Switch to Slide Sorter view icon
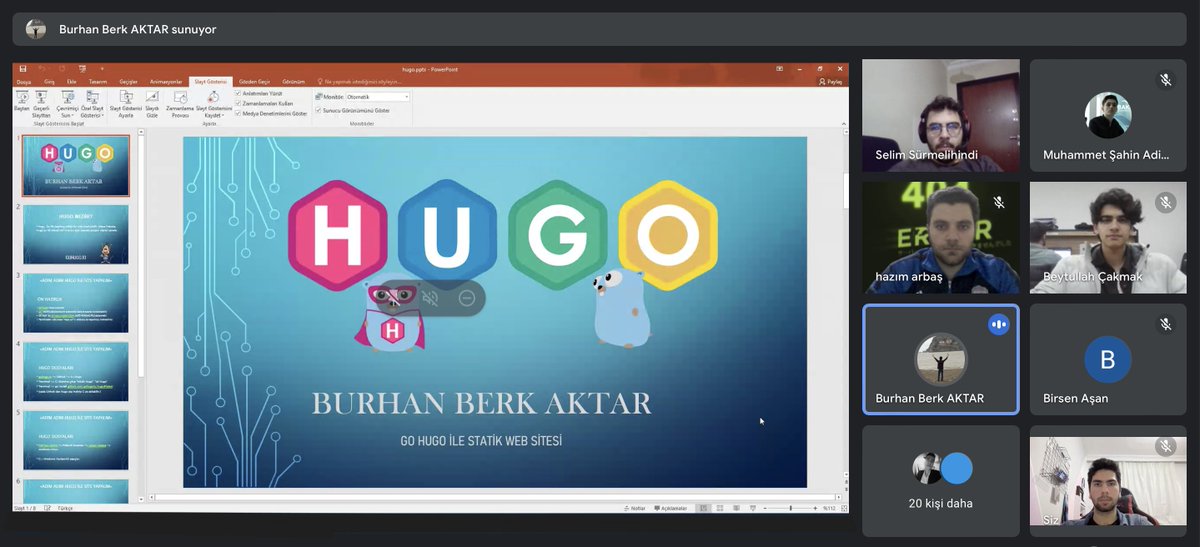Viewport: 1200px width, 547px height. point(718,508)
